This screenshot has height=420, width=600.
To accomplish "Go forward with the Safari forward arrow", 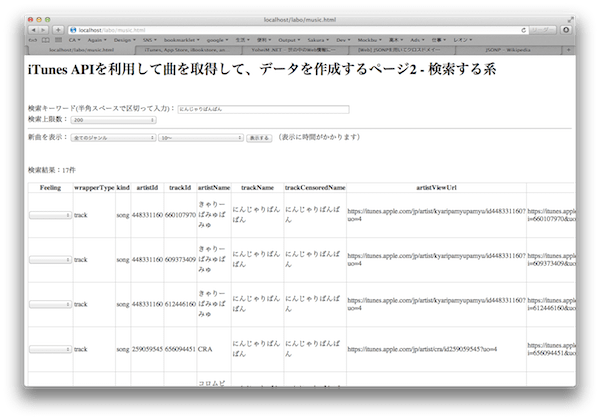I will tap(43, 30).
